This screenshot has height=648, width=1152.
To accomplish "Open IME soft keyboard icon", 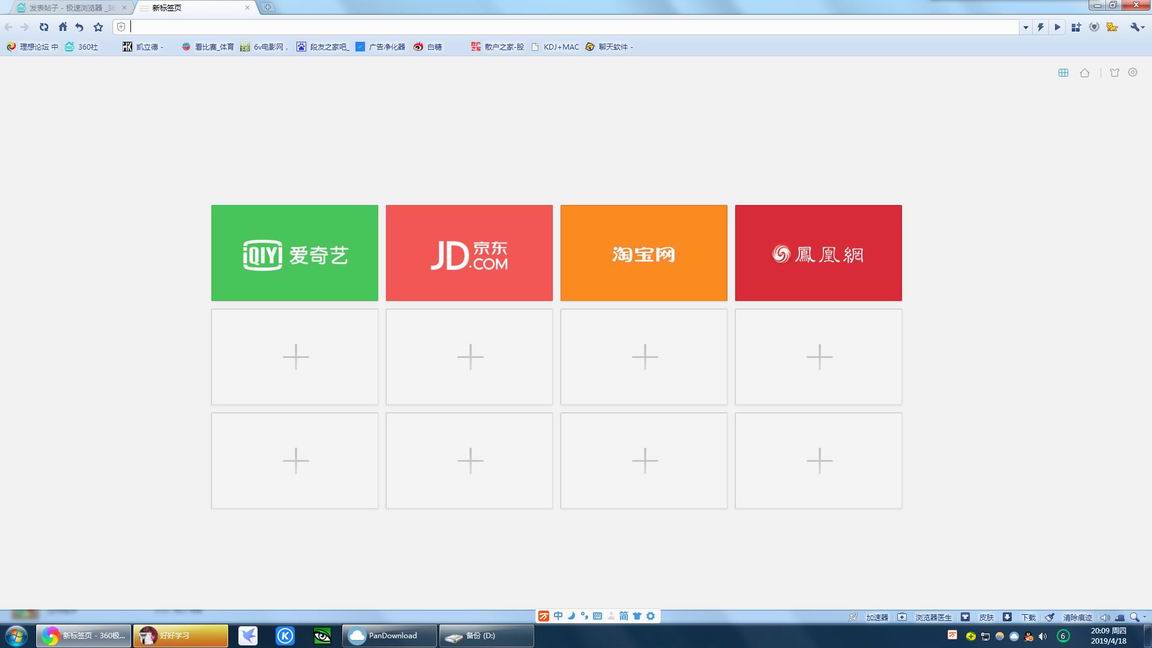I will (x=597, y=616).
